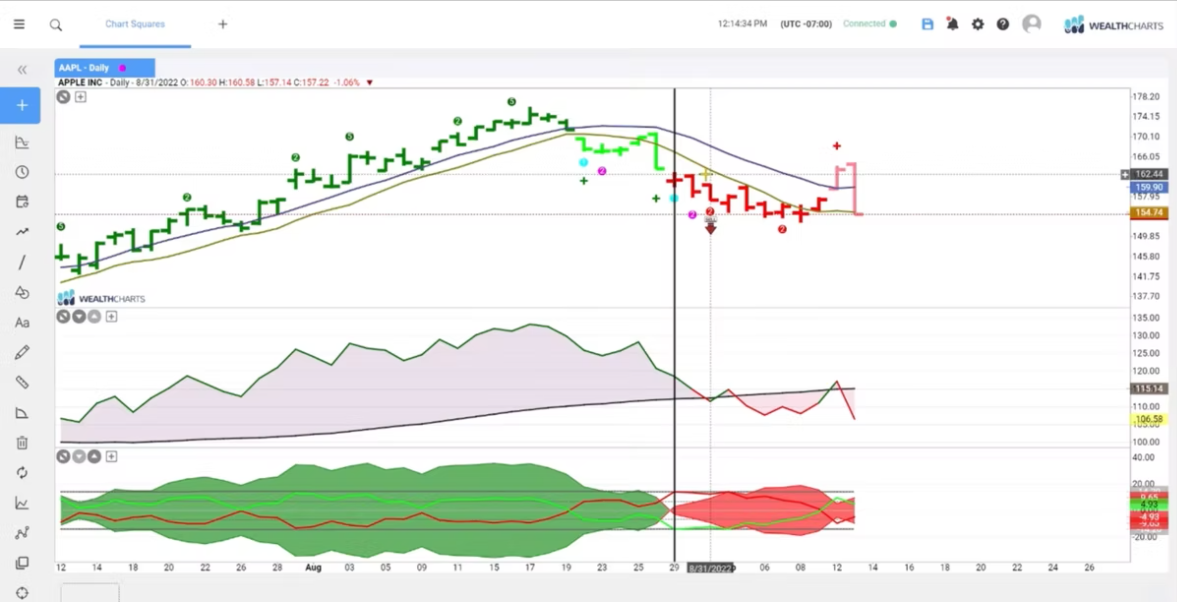
Task: Click the UTC -07:00 timezone label
Action: [806, 24]
